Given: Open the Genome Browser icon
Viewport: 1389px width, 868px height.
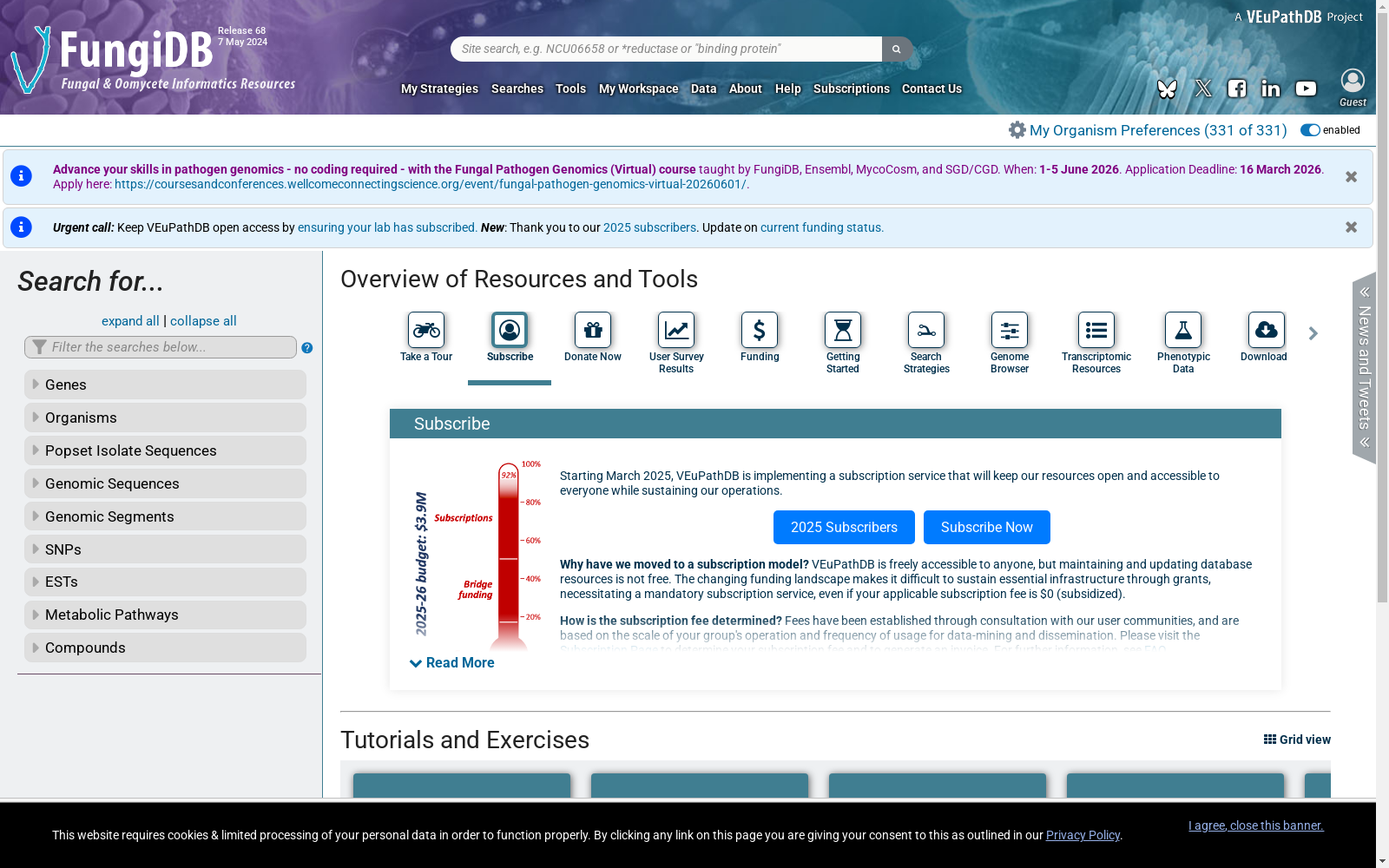Looking at the screenshot, I should pos(1010,330).
